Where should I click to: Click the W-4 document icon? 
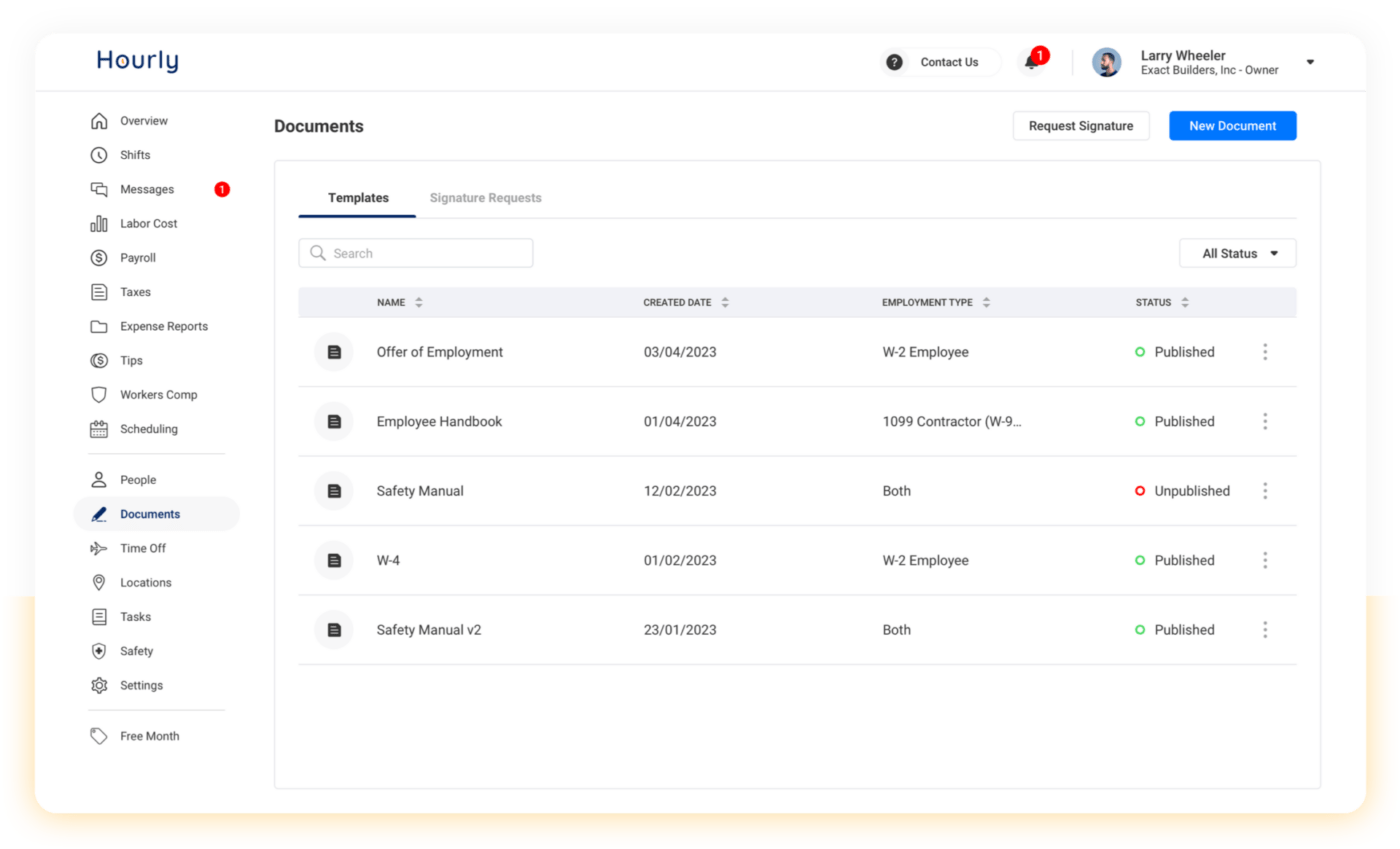coord(334,561)
